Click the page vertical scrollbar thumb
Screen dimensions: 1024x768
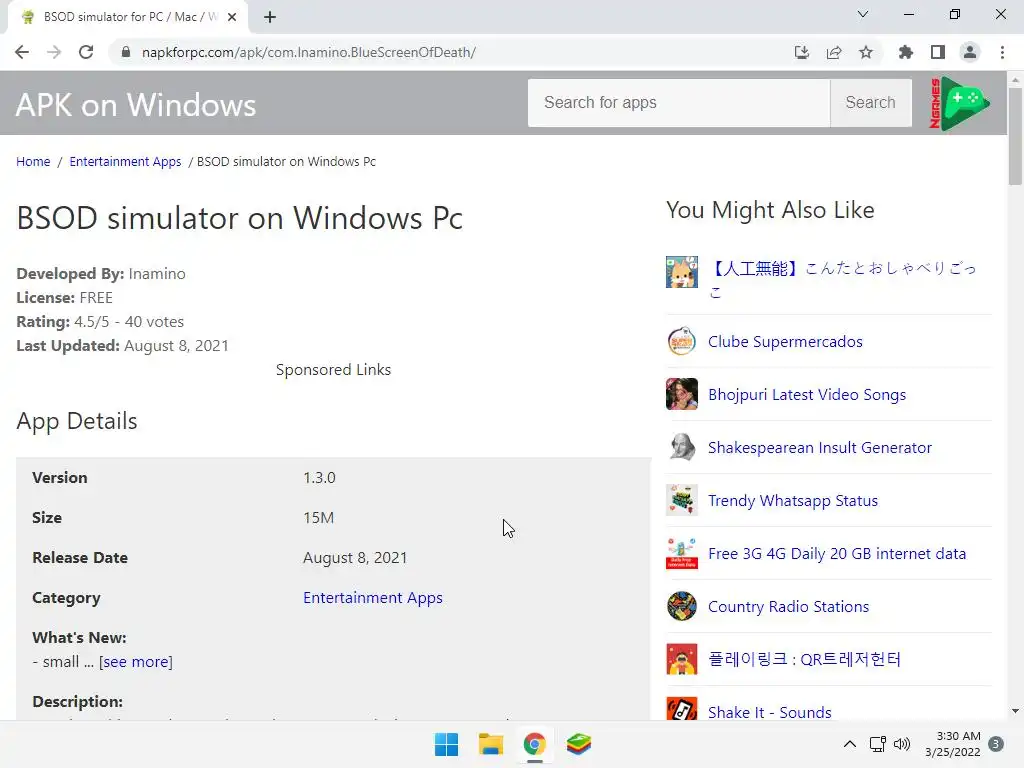1015,136
